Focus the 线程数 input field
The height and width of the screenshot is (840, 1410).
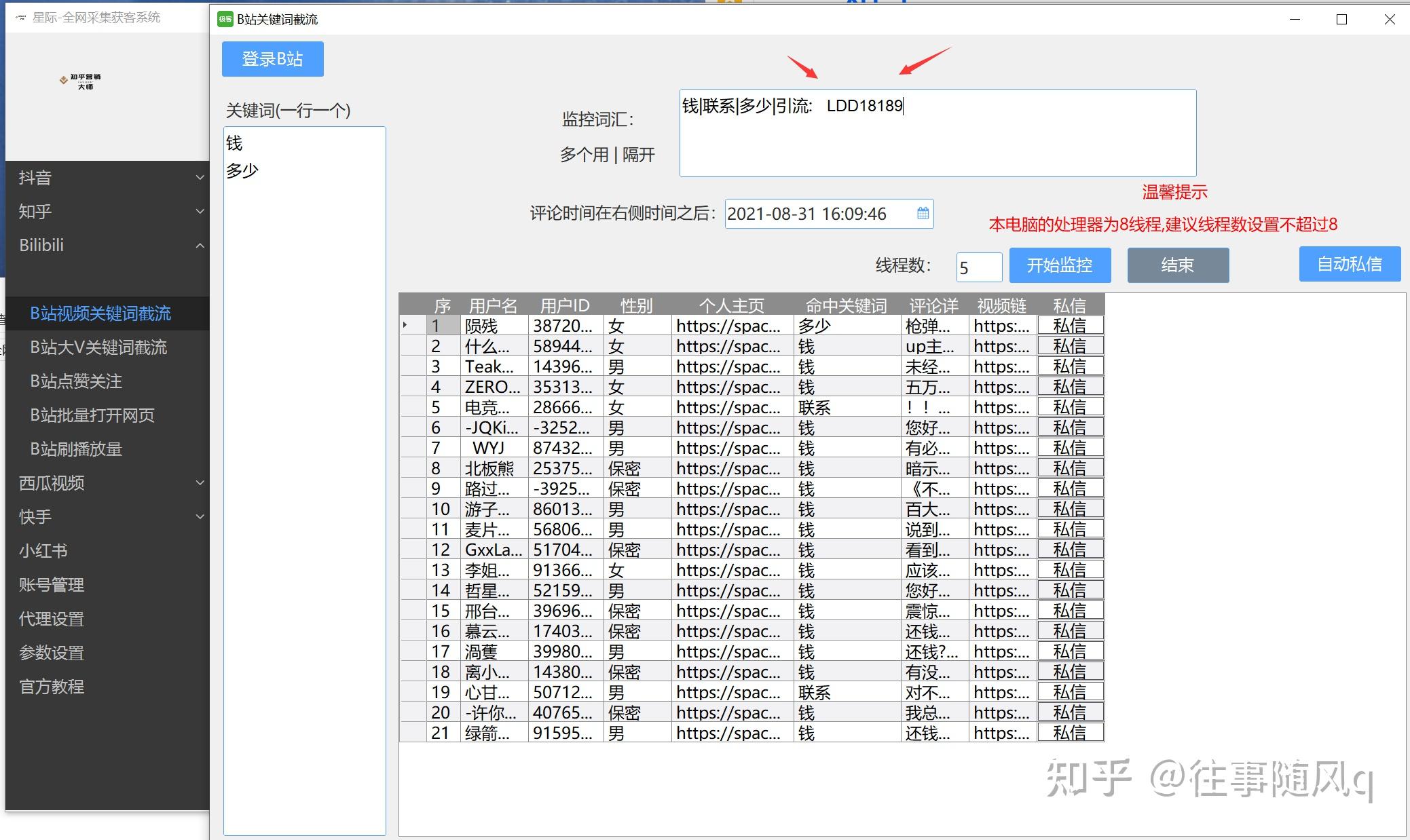(x=978, y=268)
